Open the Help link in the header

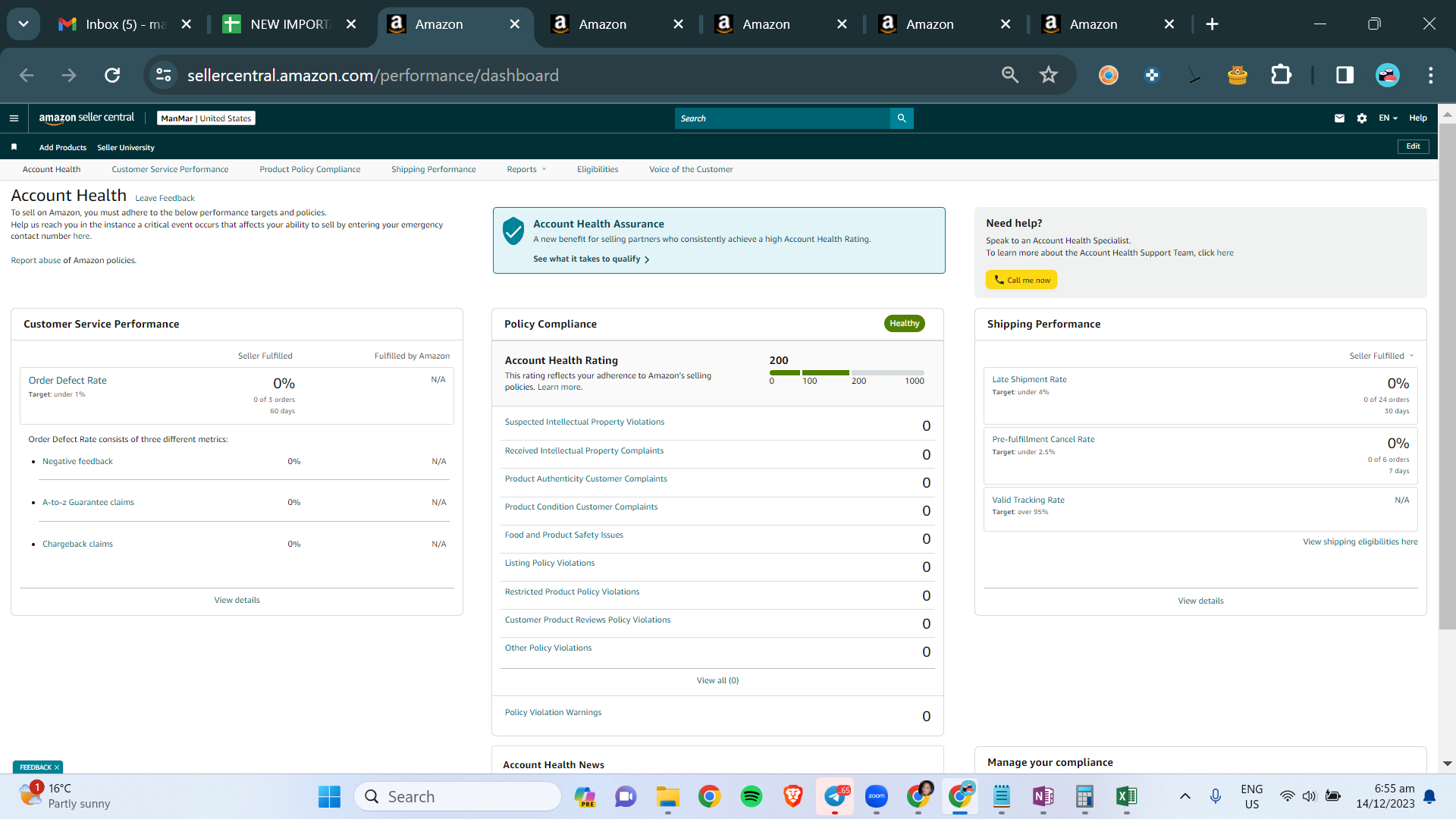pos(1418,118)
